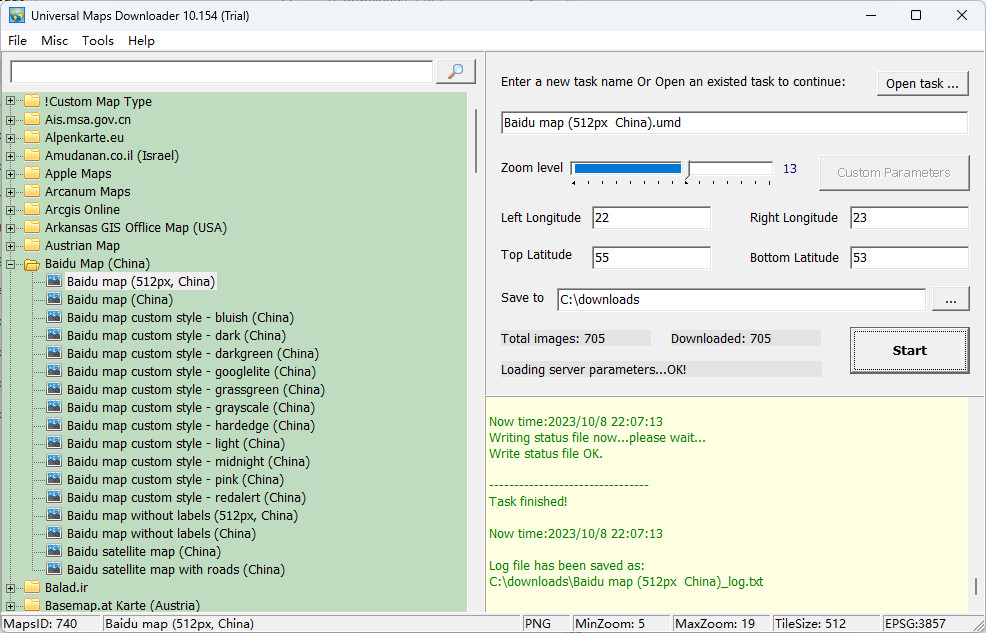Open the Misc menu
Image resolution: width=986 pixels, height=633 pixels.
pyautogui.click(x=55, y=41)
